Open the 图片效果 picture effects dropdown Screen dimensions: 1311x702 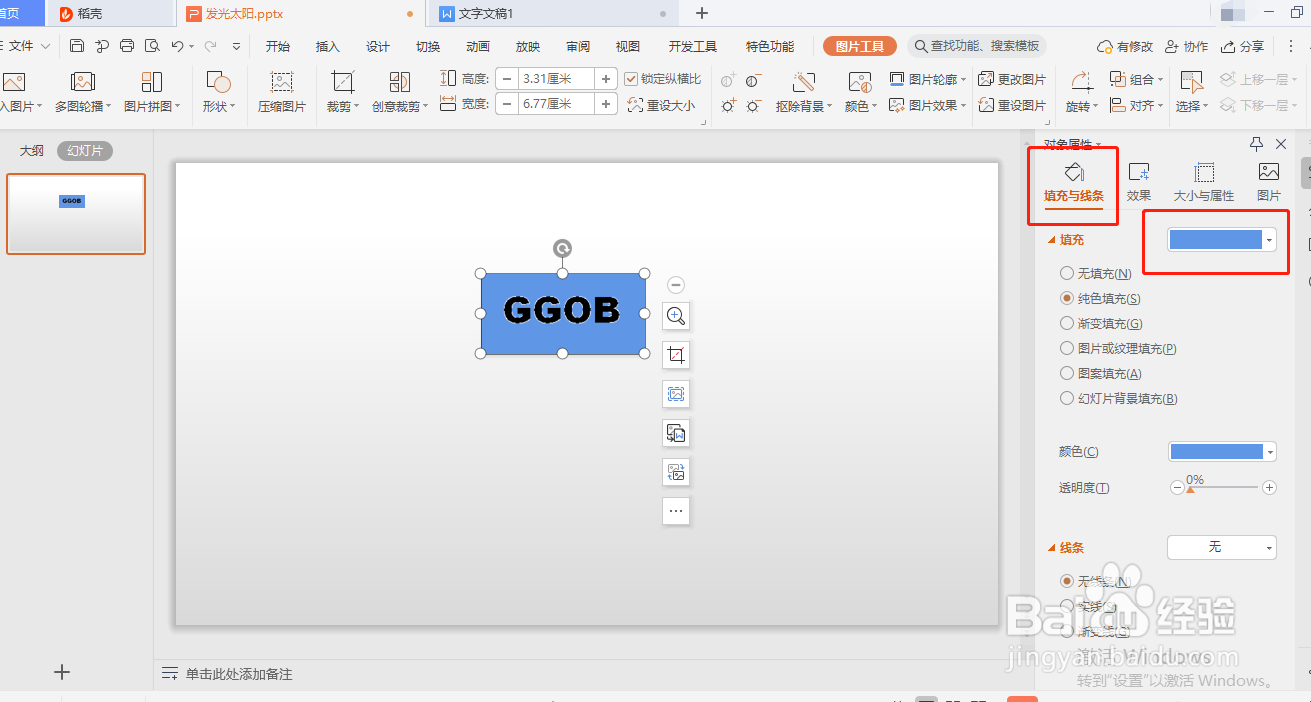point(928,105)
